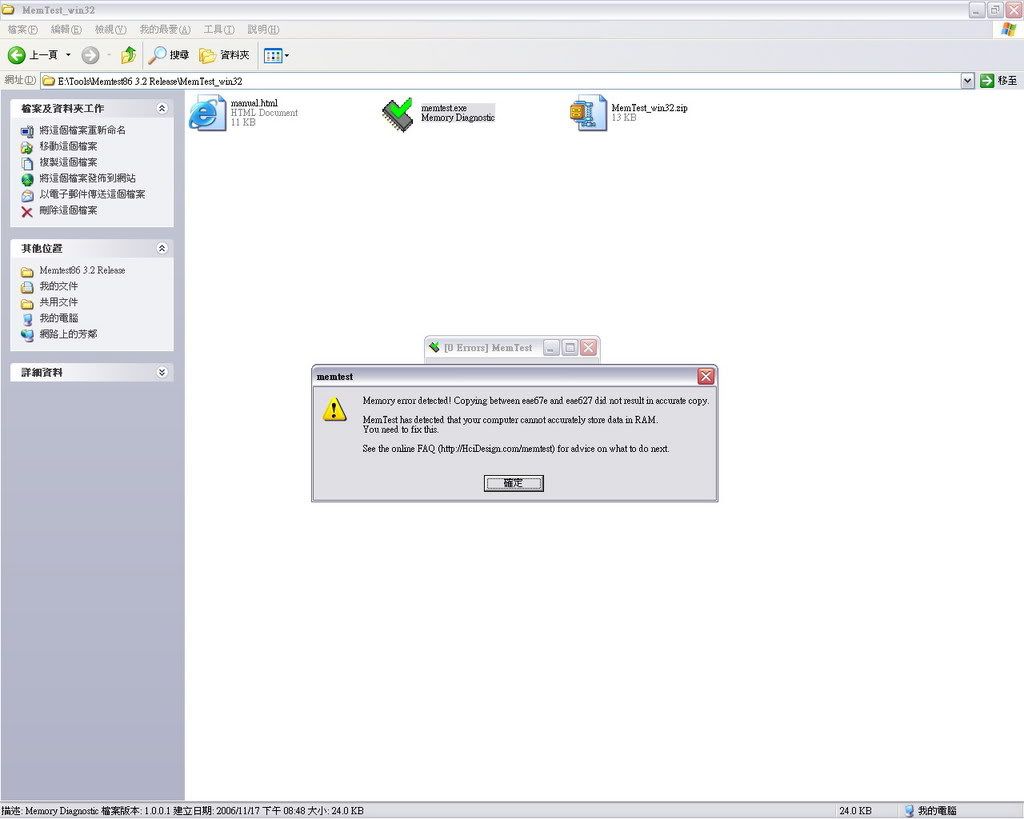Click the yellow warning icon in dialog

coord(334,410)
